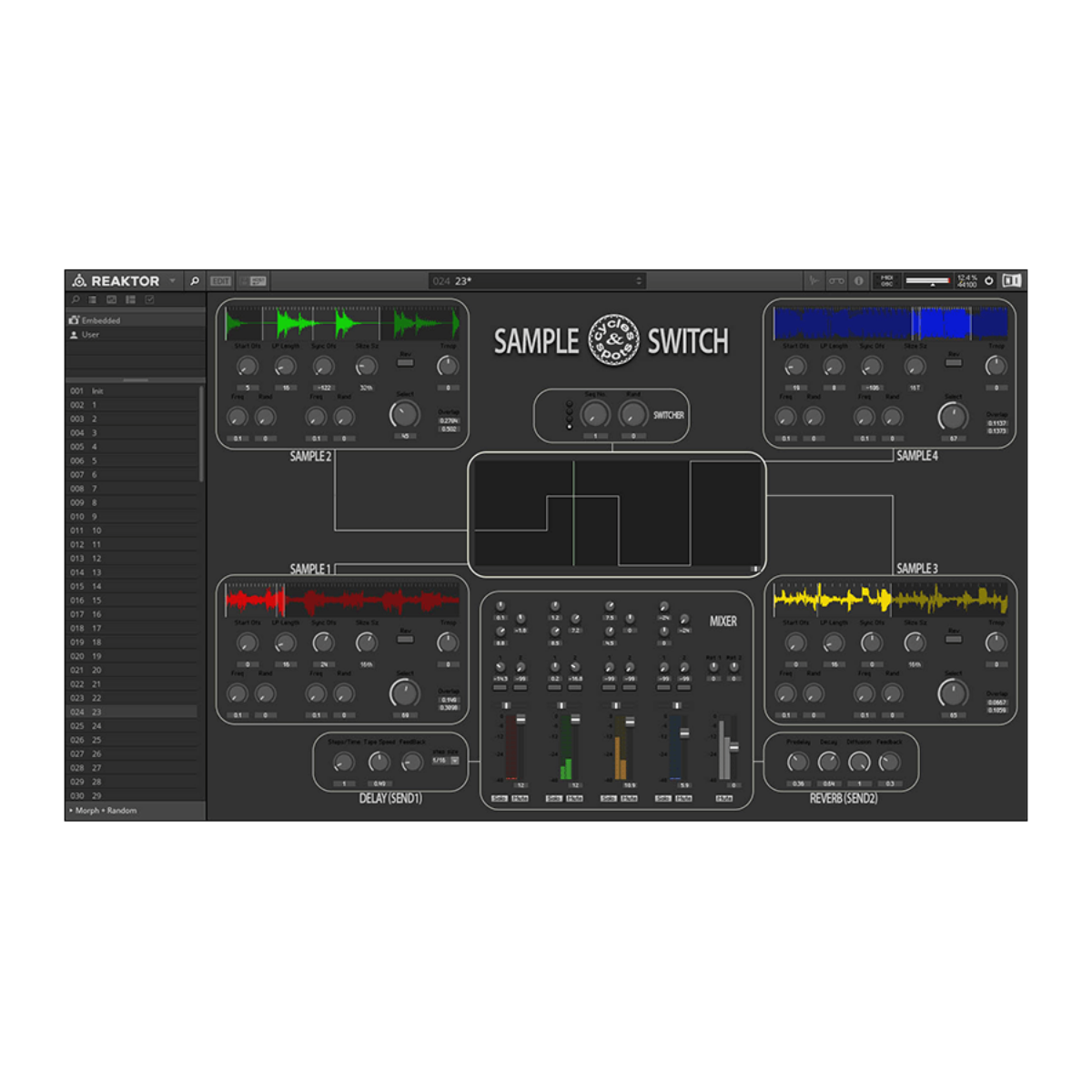The height and width of the screenshot is (1092, 1092).
Task: Select snapshot 001 Init
Action: [132, 391]
